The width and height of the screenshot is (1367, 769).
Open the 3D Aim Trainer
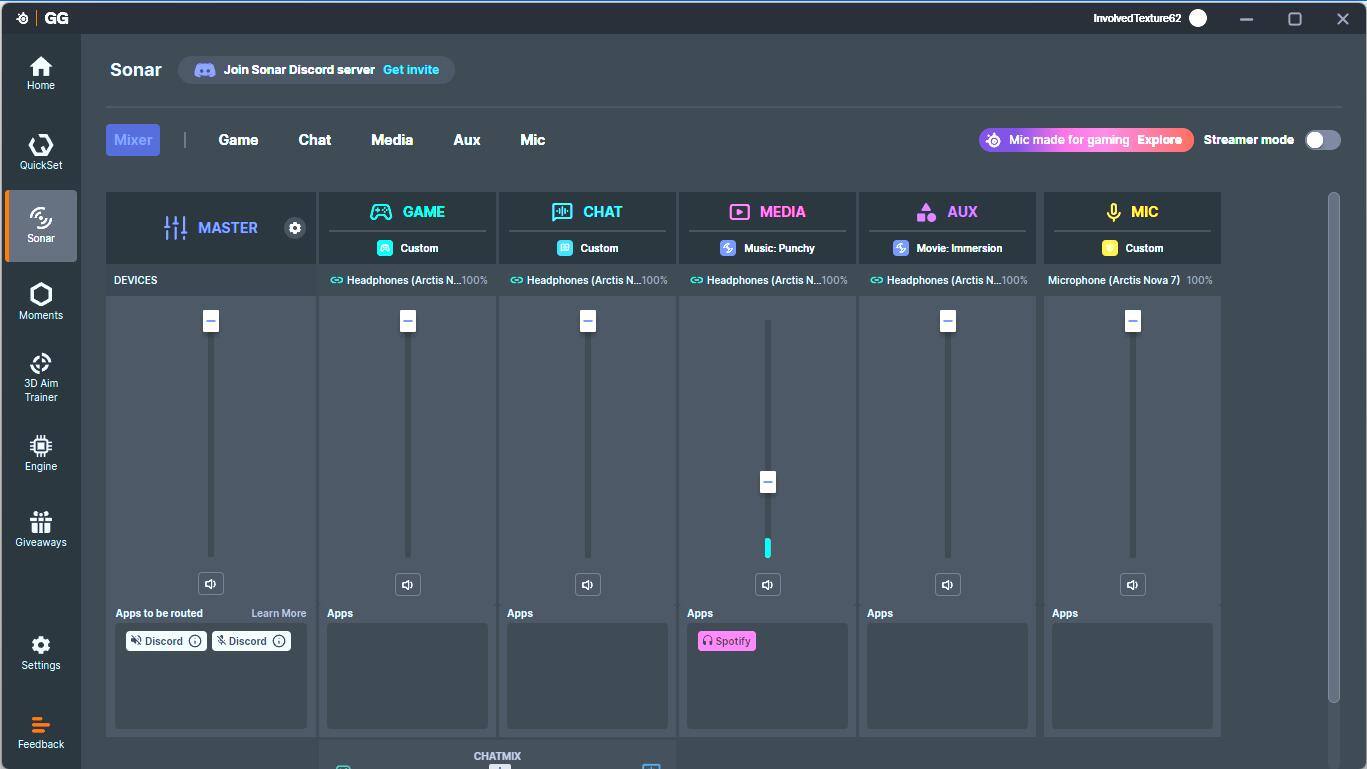click(x=41, y=376)
